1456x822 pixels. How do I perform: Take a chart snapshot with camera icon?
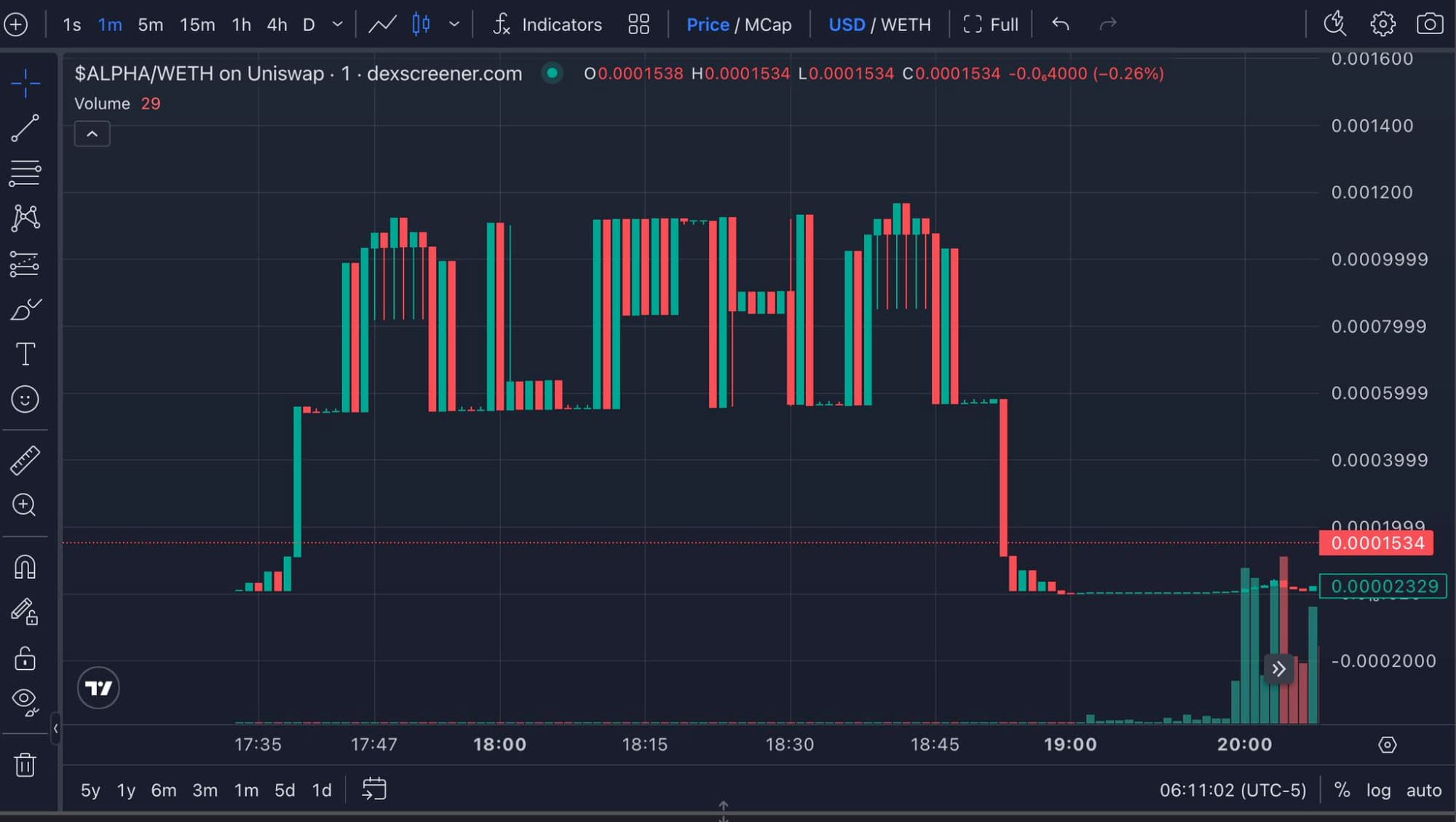1429,24
